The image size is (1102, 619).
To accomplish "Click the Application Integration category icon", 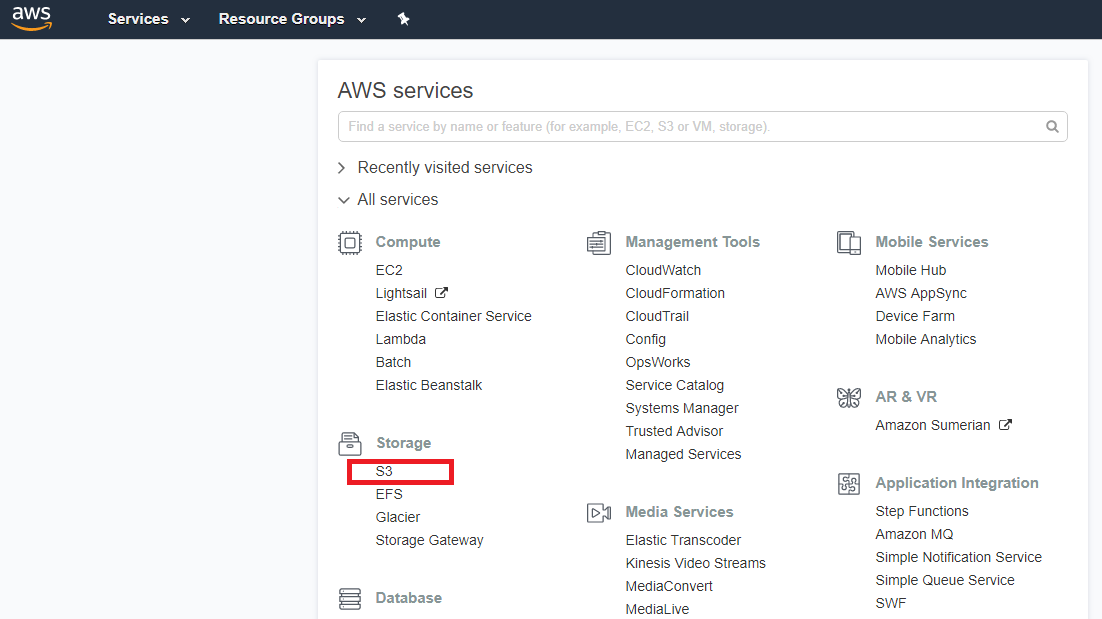I will (849, 484).
